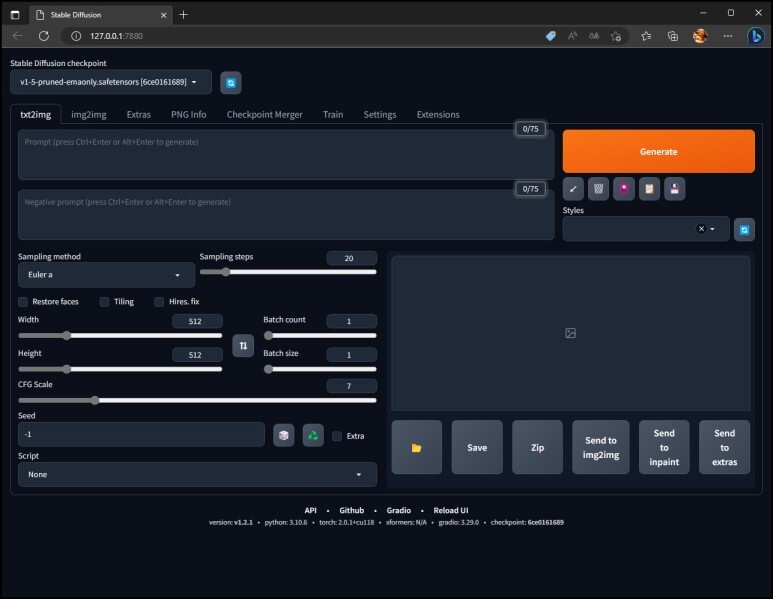The image size is (773, 599).
Task: Open the Stable Diffusion checkpoint dropdown
Action: click(x=111, y=82)
